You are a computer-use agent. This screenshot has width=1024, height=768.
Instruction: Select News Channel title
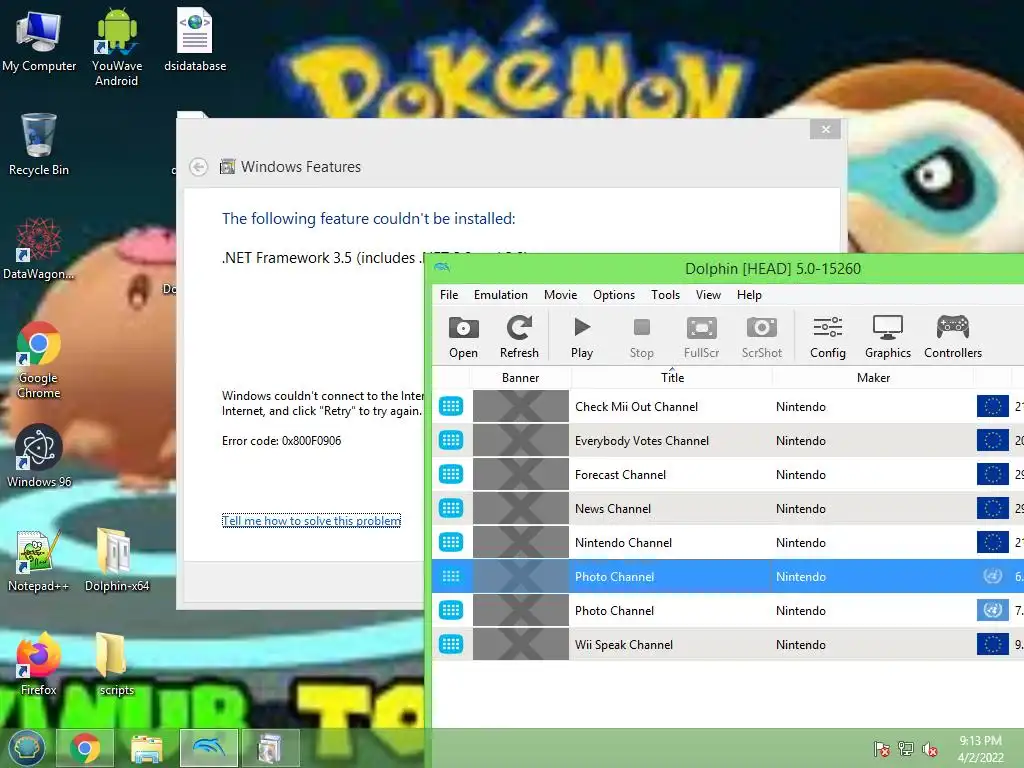tap(613, 509)
